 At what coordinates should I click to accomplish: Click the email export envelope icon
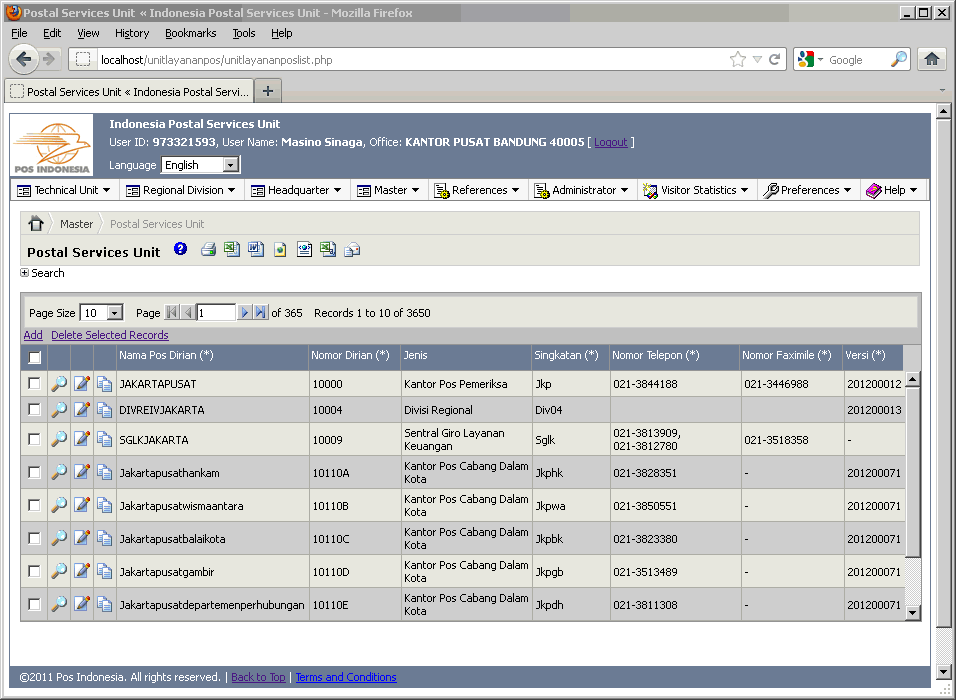(352, 250)
